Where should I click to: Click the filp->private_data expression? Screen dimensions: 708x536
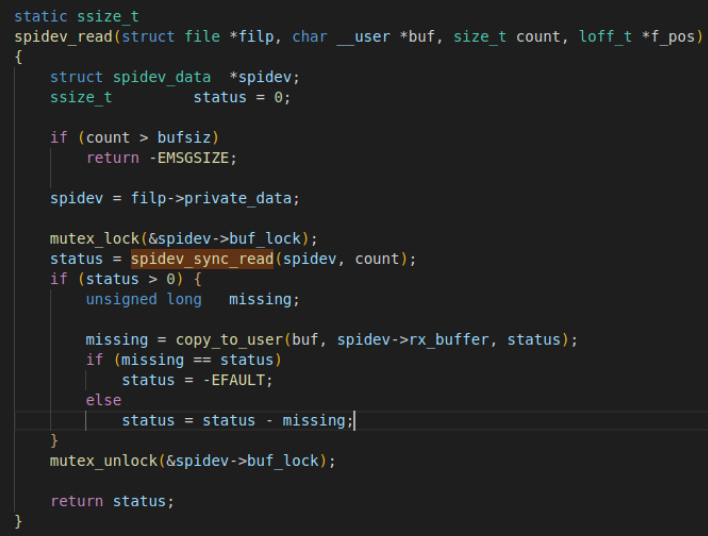pyautogui.click(x=211, y=199)
